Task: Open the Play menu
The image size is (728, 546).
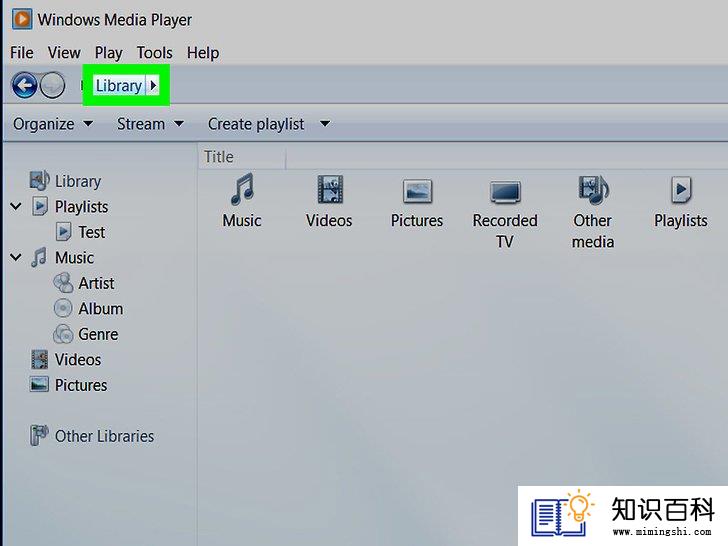Action: click(109, 52)
